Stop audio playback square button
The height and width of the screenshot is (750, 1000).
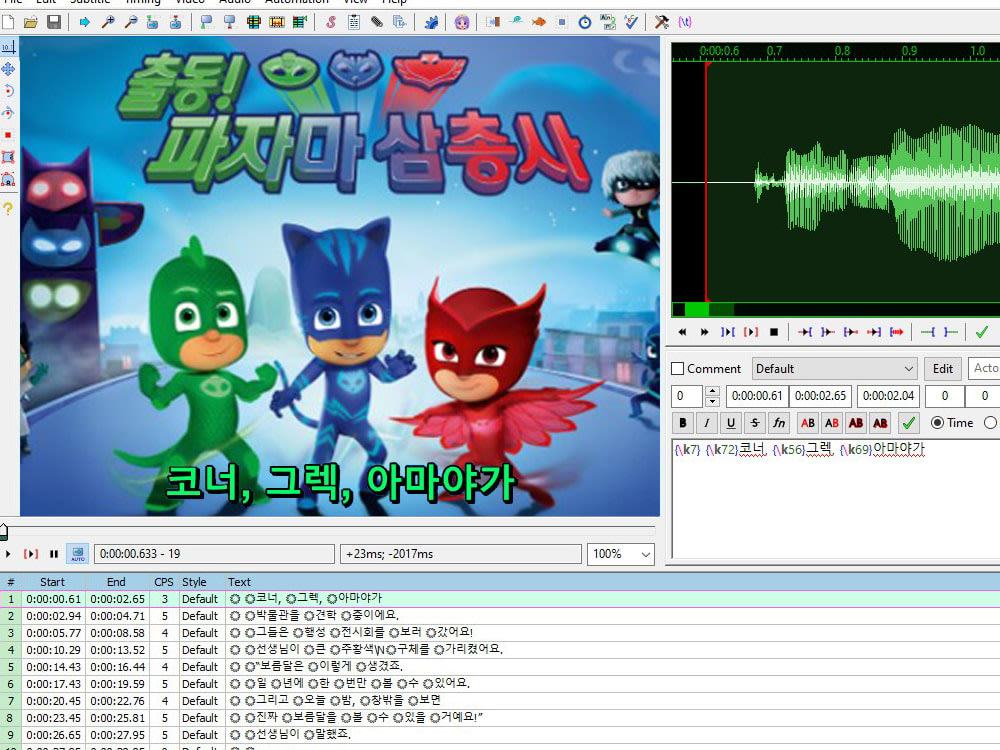pos(774,332)
